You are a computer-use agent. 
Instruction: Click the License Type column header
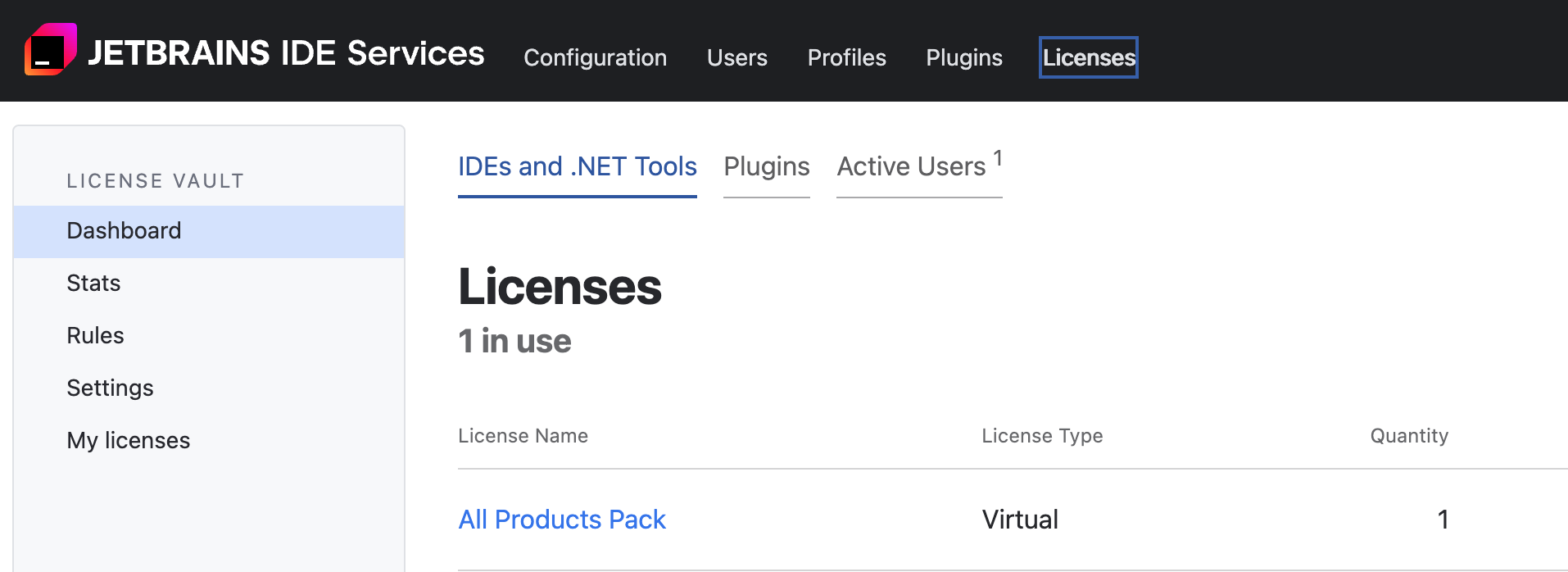click(1042, 436)
